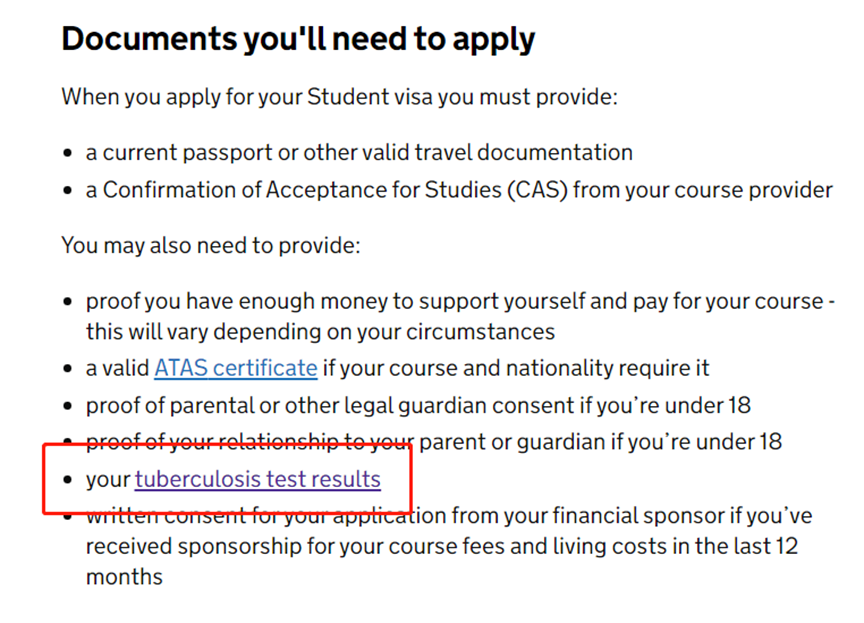The image size is (864, 623).
Task: Click the bullet point before the tuberculosis item
Action: [x=68, y=480]
